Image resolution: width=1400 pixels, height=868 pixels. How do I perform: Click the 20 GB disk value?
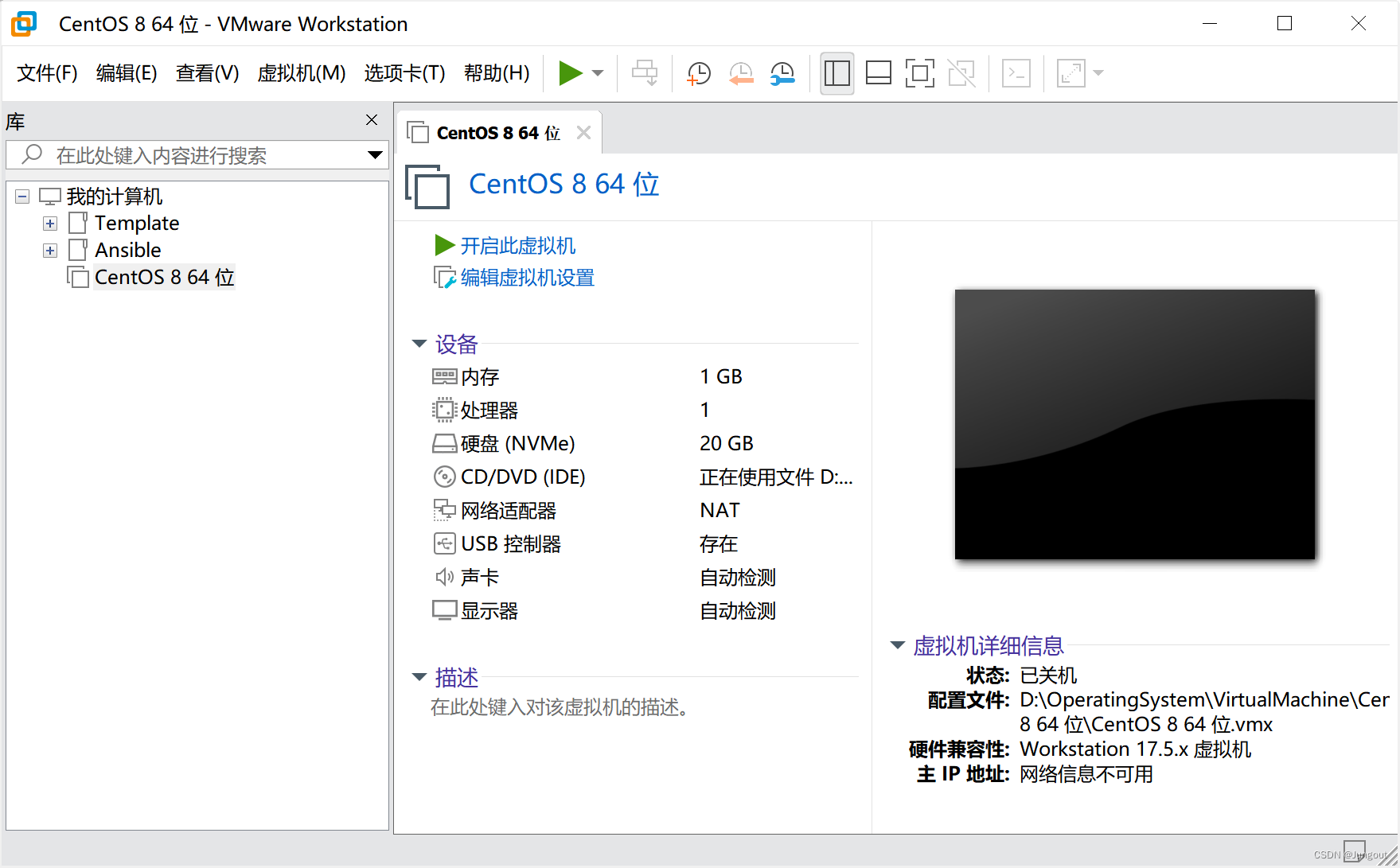(726, 444)
